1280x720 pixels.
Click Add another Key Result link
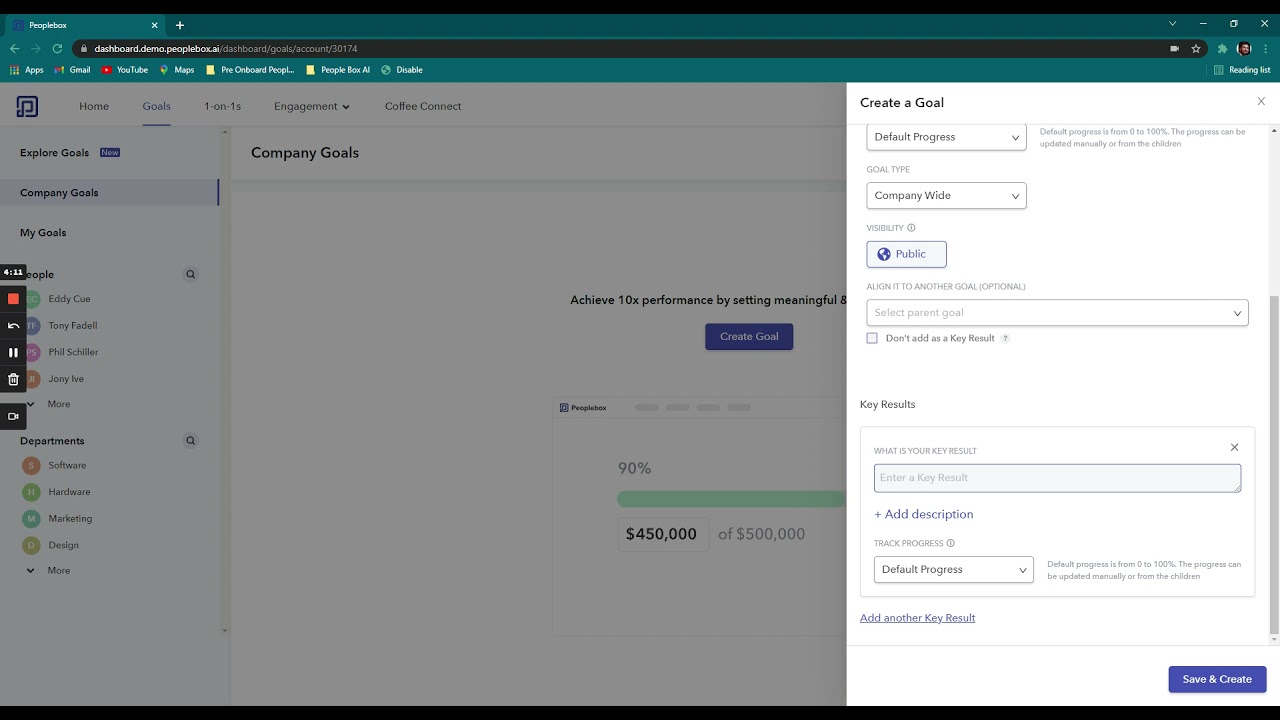click(x=917, y=618)
